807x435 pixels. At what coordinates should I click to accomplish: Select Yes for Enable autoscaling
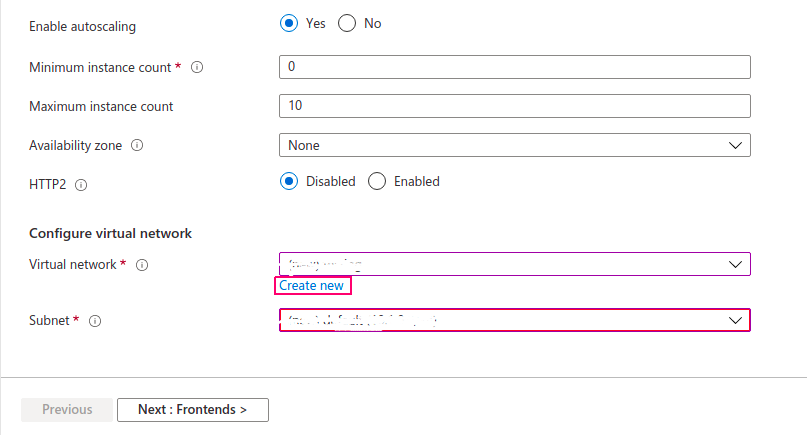pos(289,24)
